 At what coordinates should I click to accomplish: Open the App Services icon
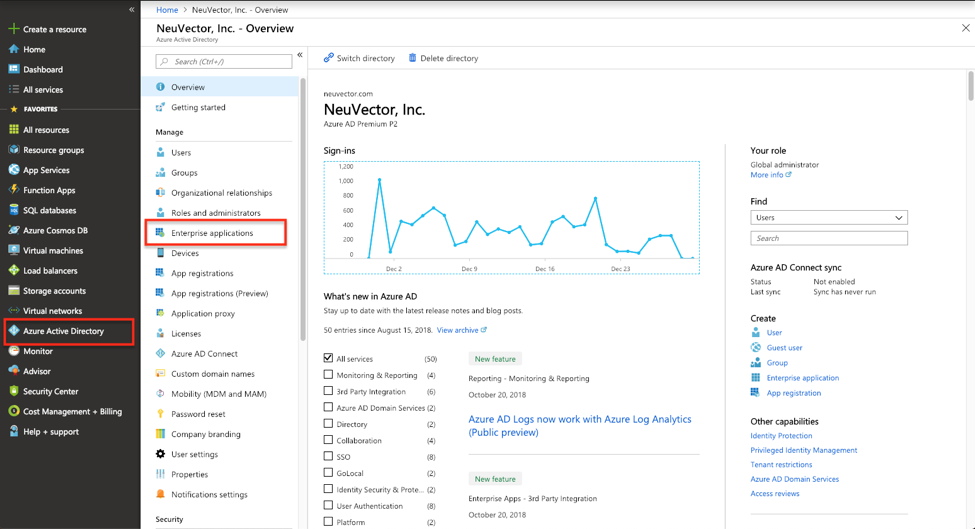14,170
